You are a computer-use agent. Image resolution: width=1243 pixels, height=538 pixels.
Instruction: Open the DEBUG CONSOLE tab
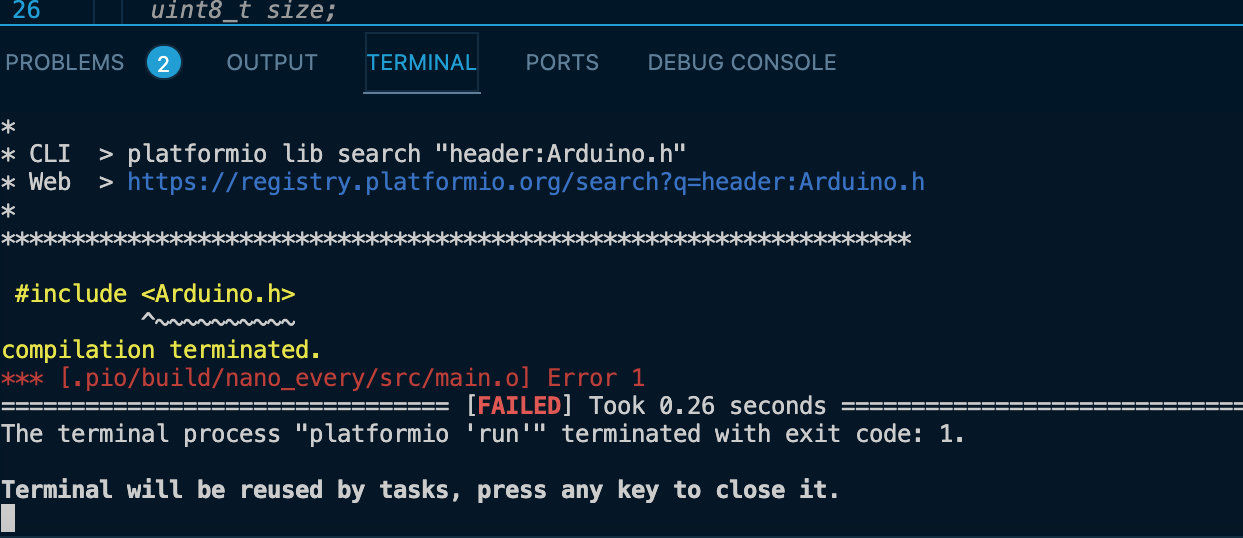742,62
